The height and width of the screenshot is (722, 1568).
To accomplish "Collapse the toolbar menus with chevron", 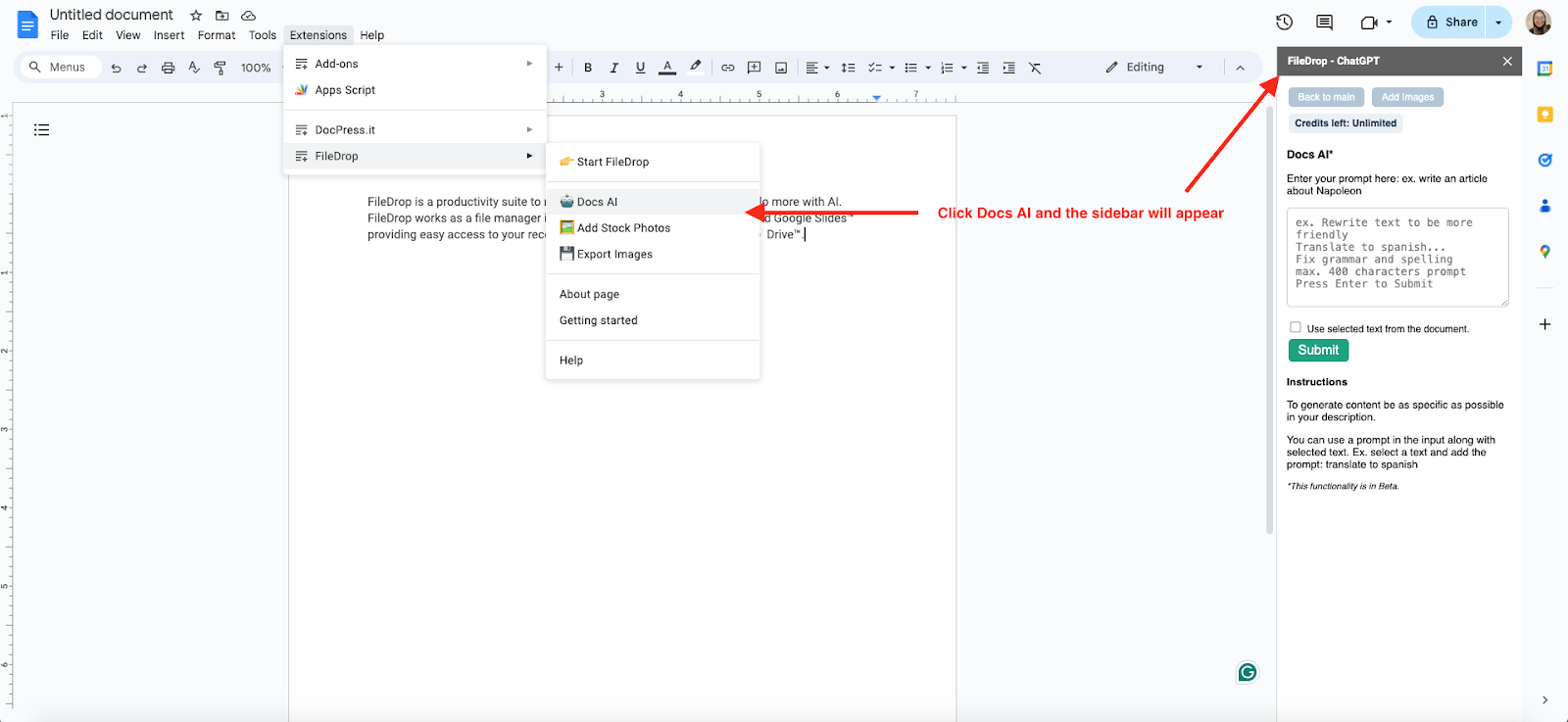I will (1240, 68).
